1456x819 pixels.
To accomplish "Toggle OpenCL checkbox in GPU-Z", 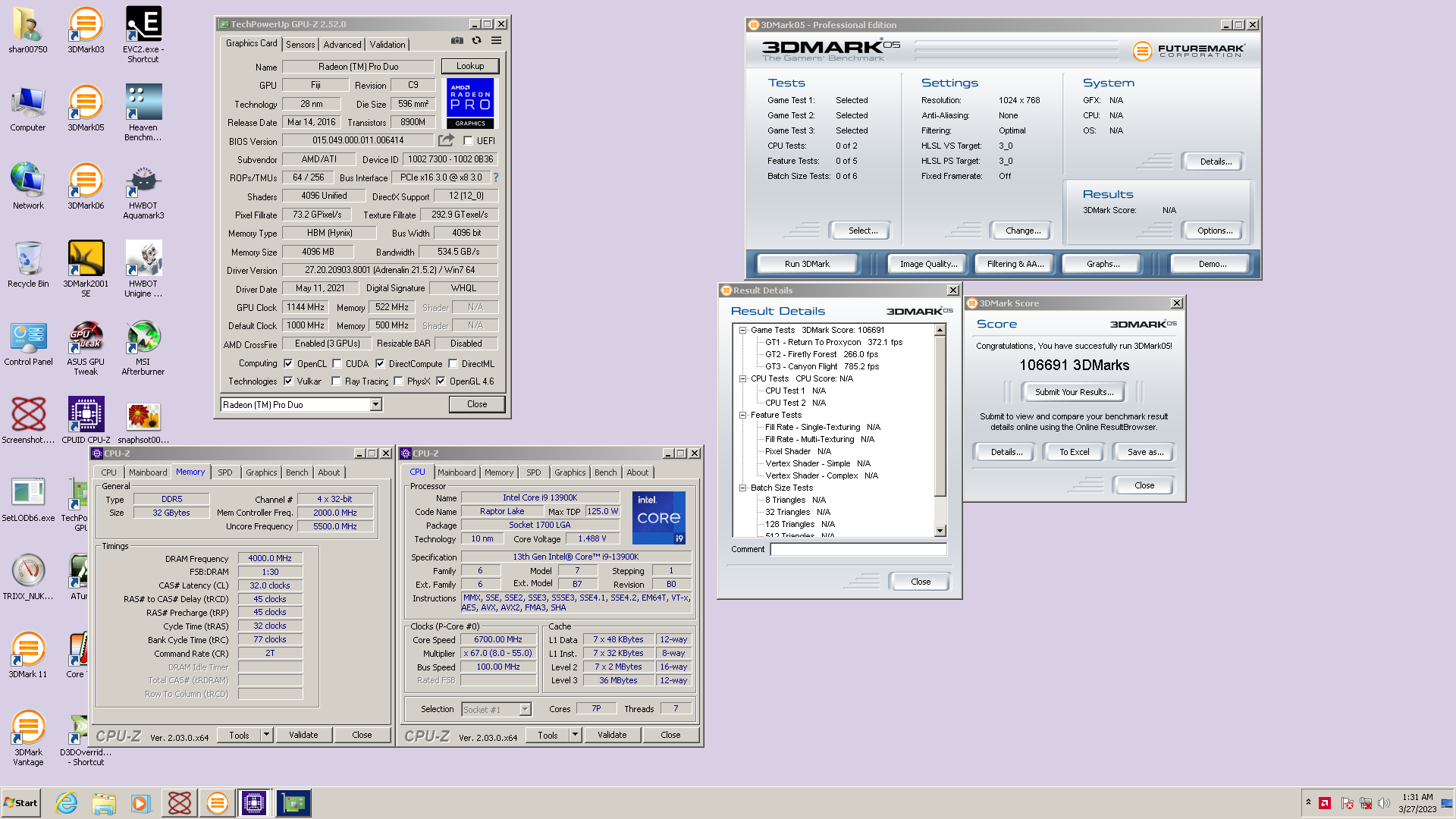I will [x=288, y=364].
